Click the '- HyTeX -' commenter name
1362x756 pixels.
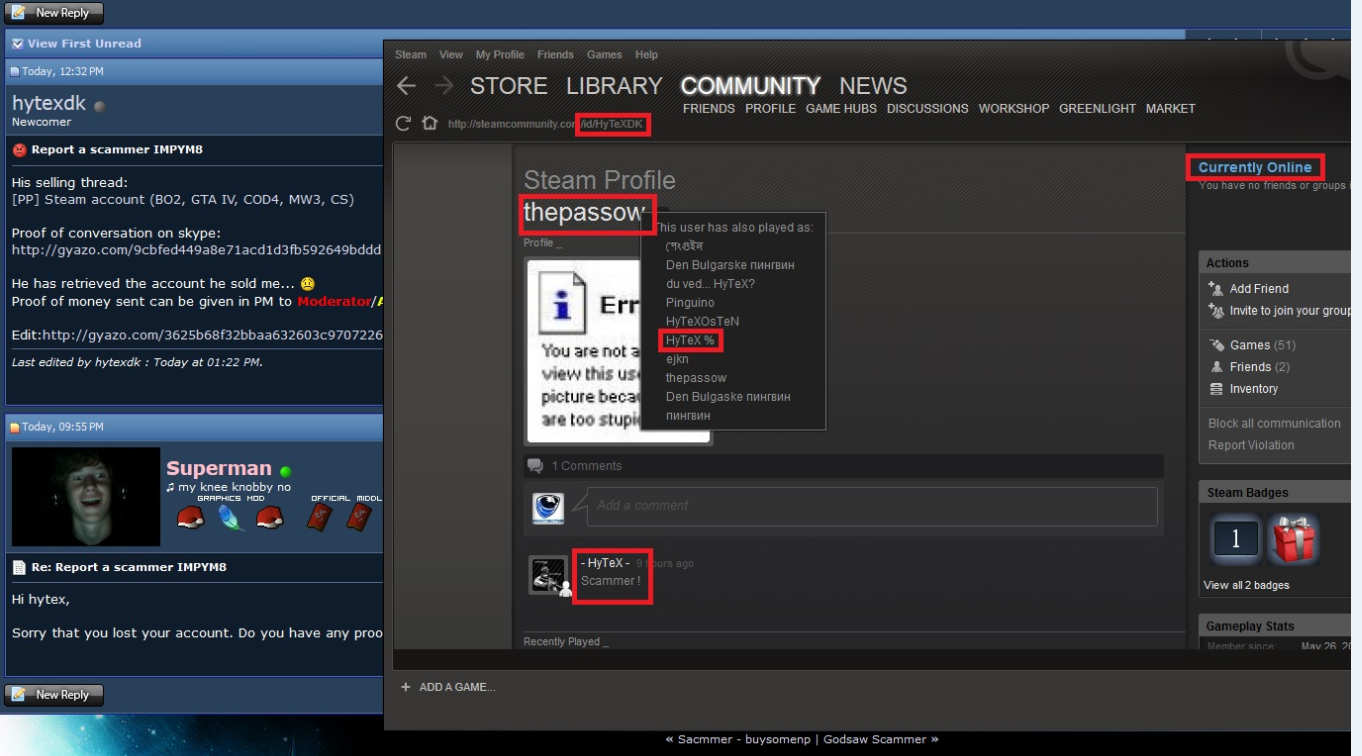tap(605, 563)
